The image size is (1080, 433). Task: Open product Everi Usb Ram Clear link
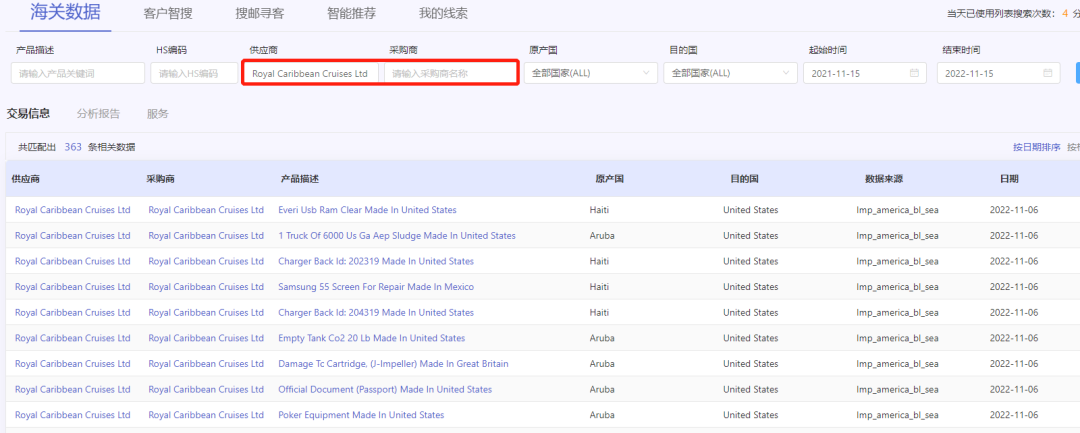click(367, 210)
